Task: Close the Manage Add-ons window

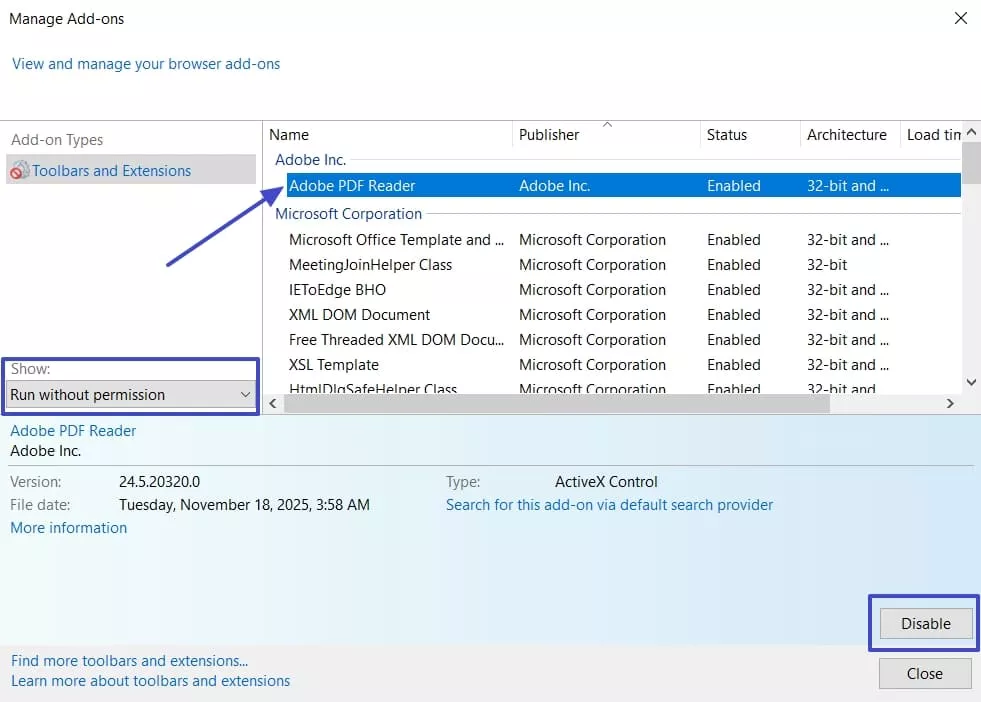Action: (x=960, y=19)
